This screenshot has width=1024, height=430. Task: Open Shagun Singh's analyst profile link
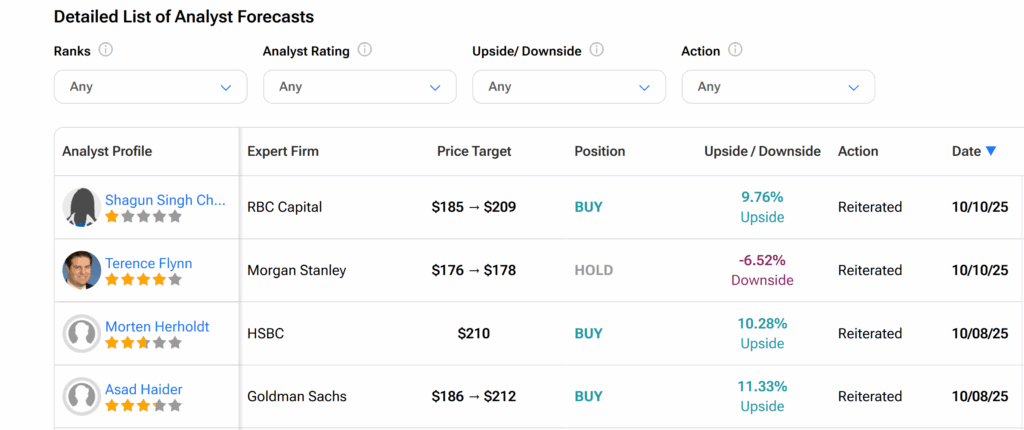[165, 200]
